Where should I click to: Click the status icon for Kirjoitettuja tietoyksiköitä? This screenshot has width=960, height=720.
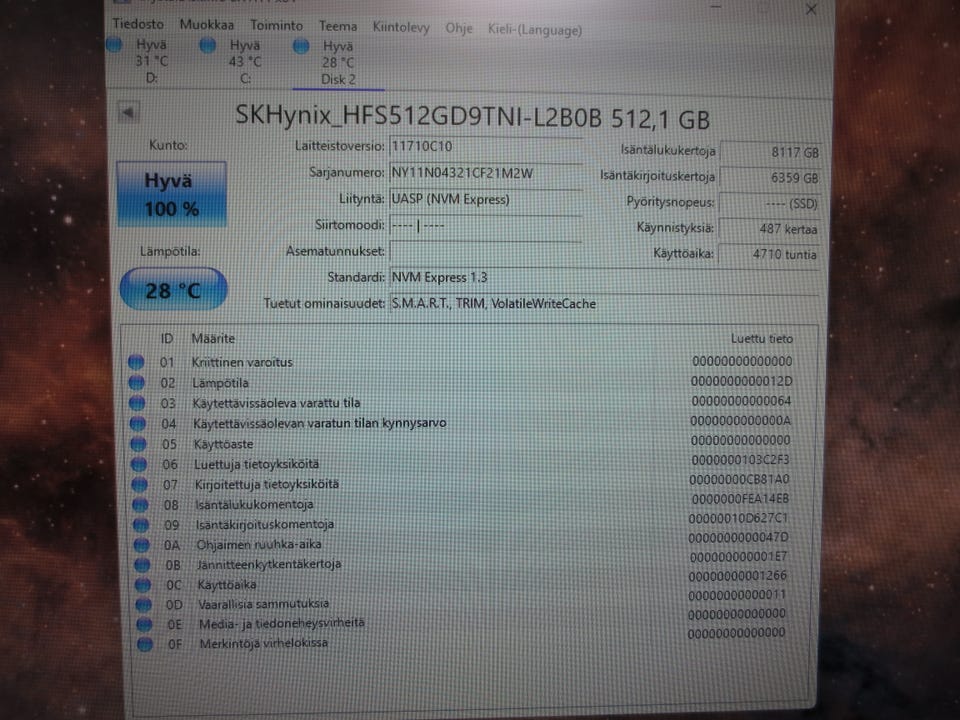tap(140, 484)
